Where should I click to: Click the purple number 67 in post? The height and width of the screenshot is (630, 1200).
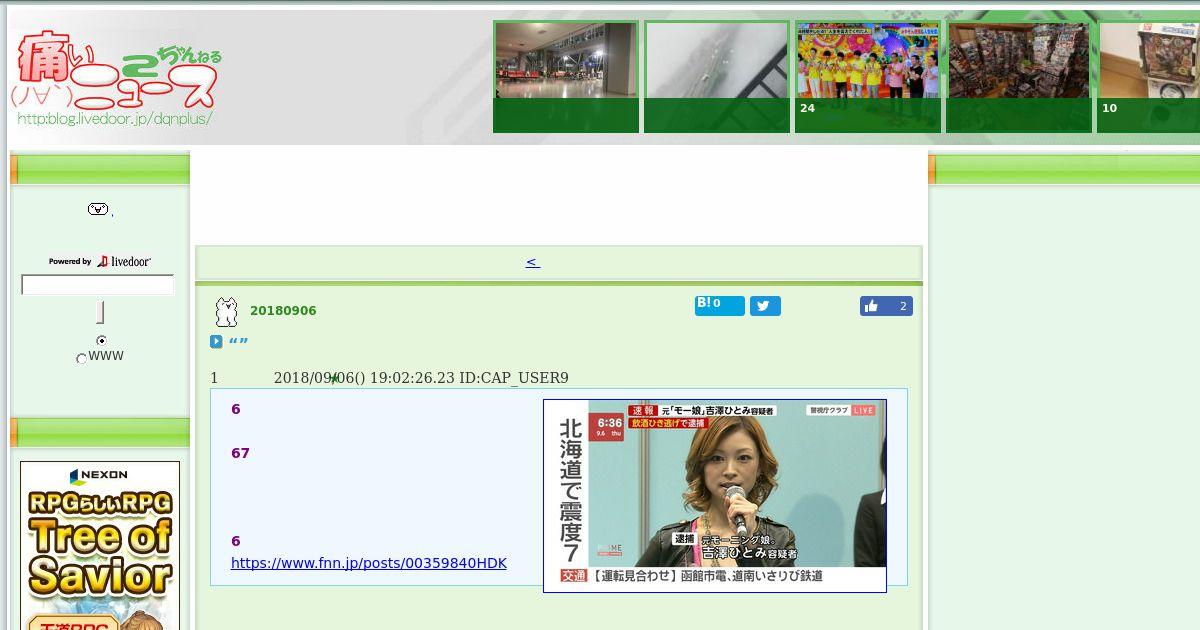[x=240, y=453]
